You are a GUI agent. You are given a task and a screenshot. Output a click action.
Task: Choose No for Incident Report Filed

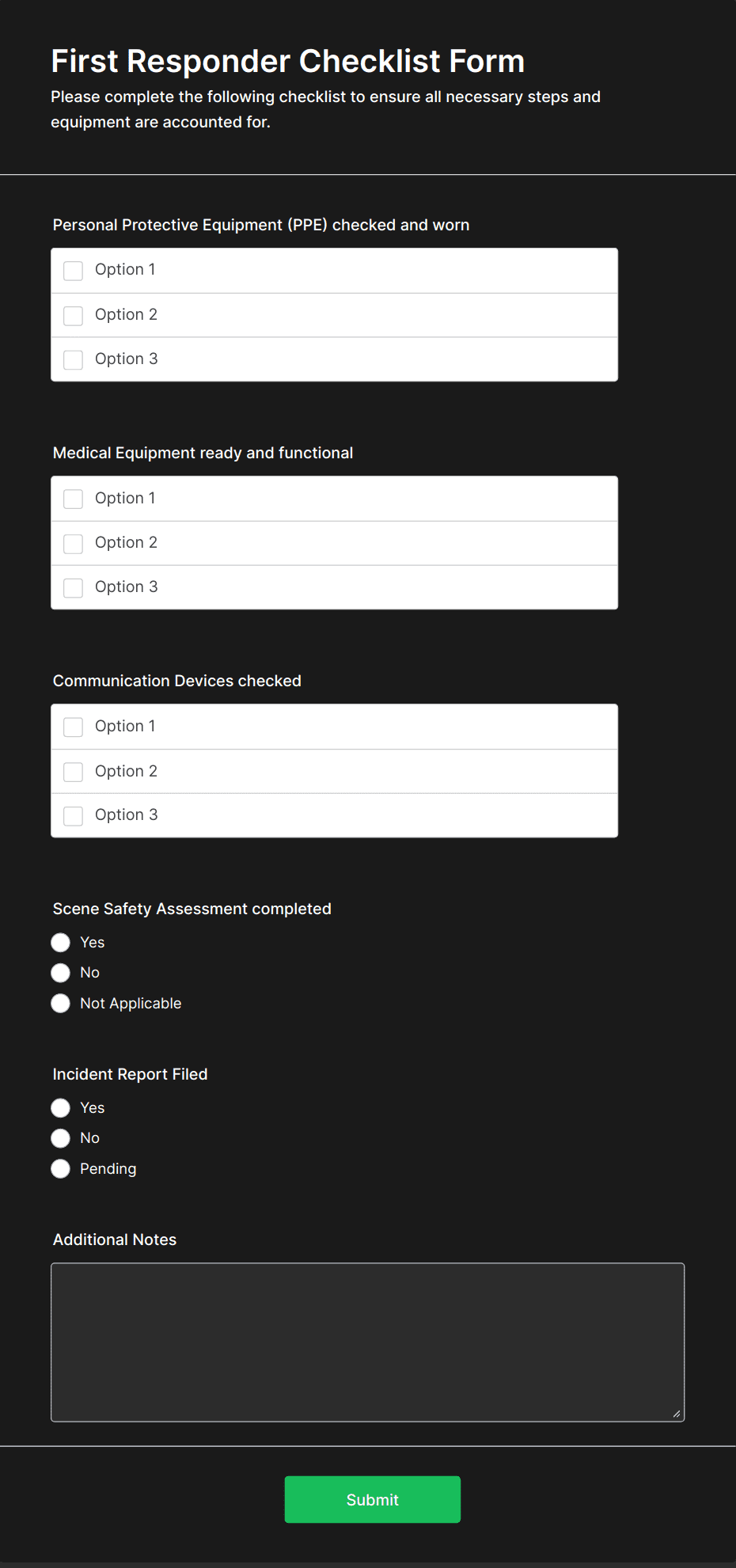pyautogui.click(x=61, y=1138)
